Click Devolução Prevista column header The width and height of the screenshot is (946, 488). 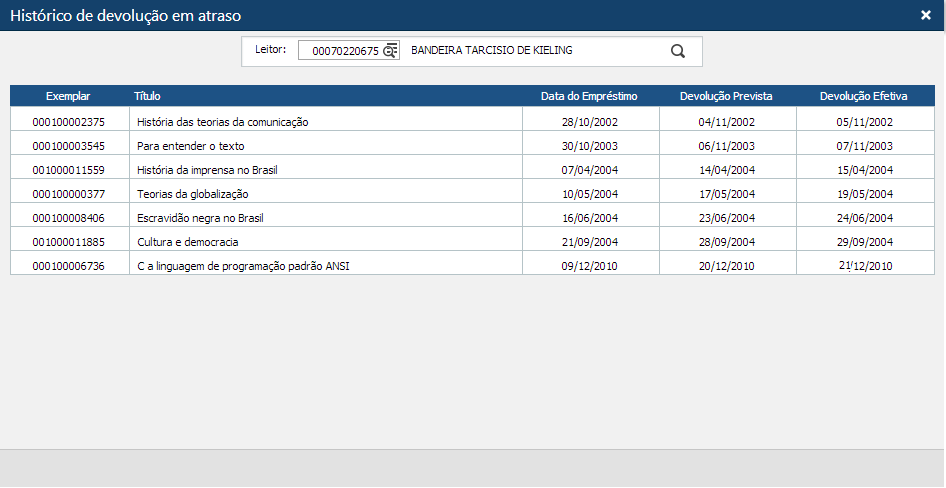pyautogui.click(x=726, y=96)
